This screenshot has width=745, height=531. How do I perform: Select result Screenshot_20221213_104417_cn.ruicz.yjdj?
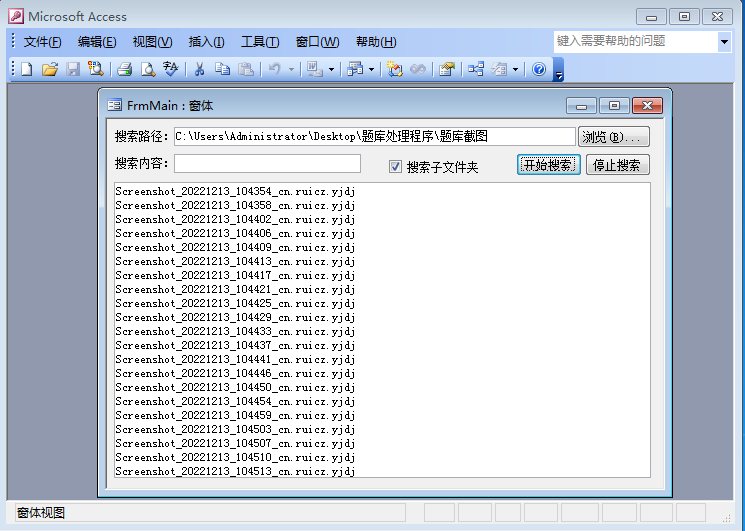coord(235,275)
